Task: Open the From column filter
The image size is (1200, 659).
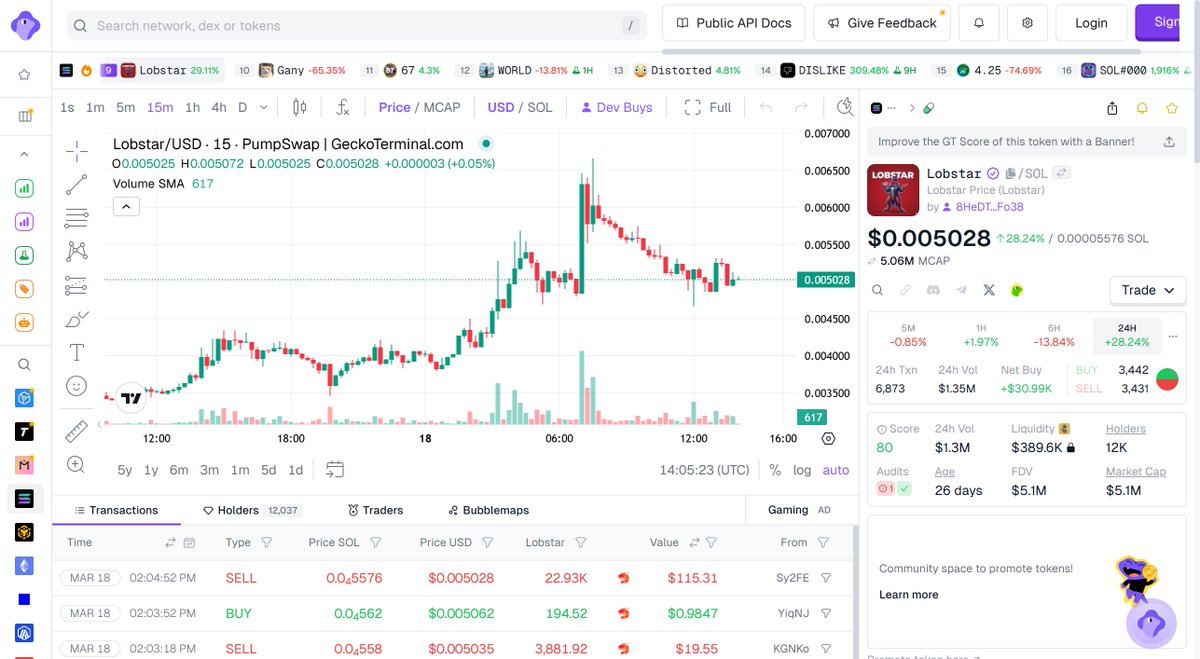Action: (823, 543)
